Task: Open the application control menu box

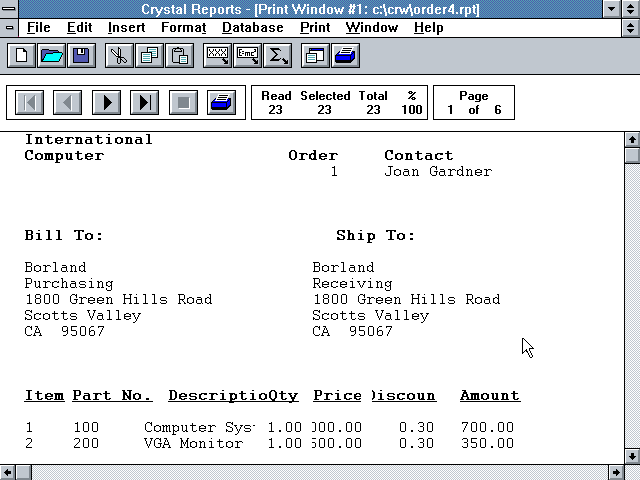Action: click(9, 9)
